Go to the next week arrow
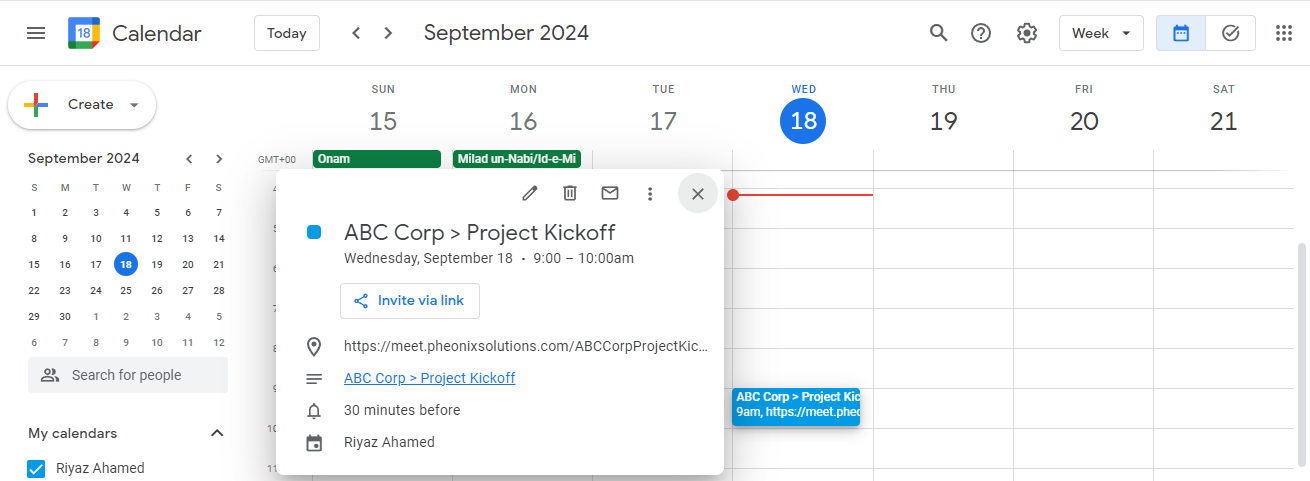Screen dimensions: 1310x481 (x=388, y=33)
